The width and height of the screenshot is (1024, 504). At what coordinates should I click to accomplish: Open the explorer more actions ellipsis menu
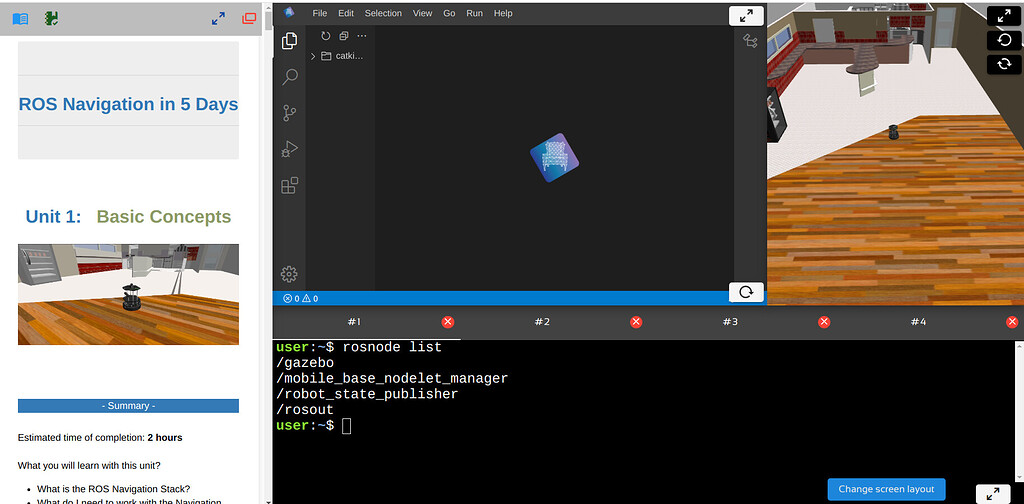[362, 36]
